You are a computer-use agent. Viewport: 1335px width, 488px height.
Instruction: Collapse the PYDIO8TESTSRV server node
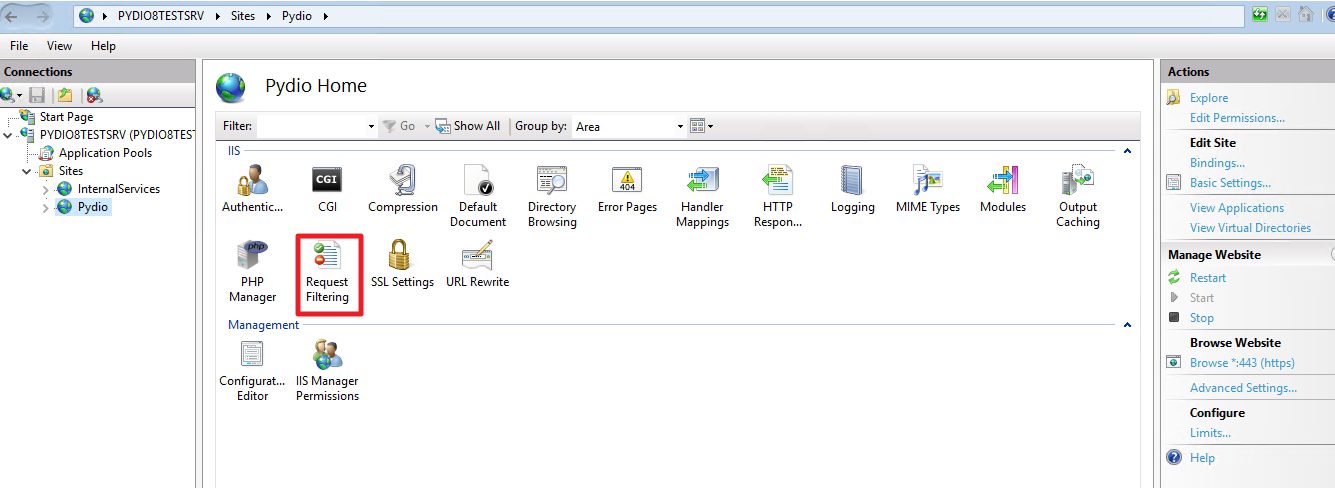tap(9, 135)
